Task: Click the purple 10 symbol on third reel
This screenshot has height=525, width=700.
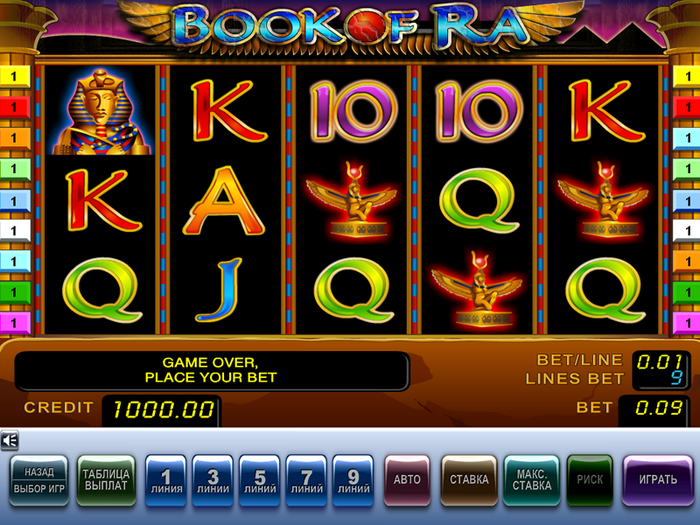Action: (x=353, y=112)
